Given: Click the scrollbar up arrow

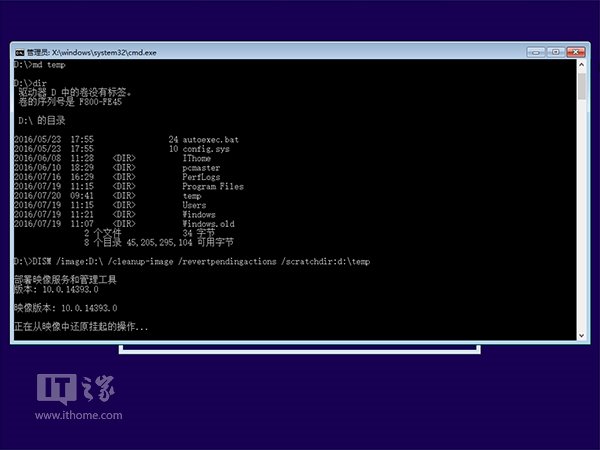Looking at the screenshot, I should coord(581,65).
